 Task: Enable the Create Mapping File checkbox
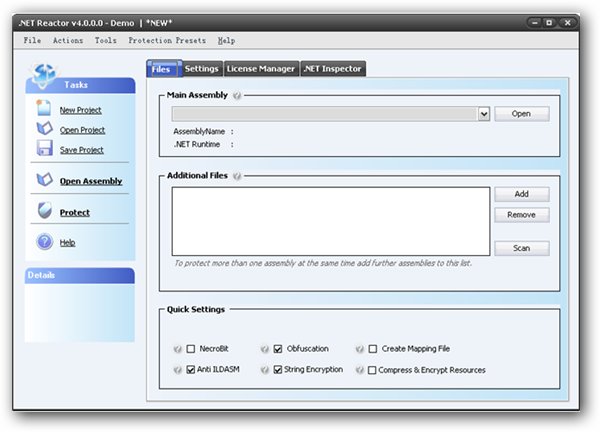click(373, 349)
